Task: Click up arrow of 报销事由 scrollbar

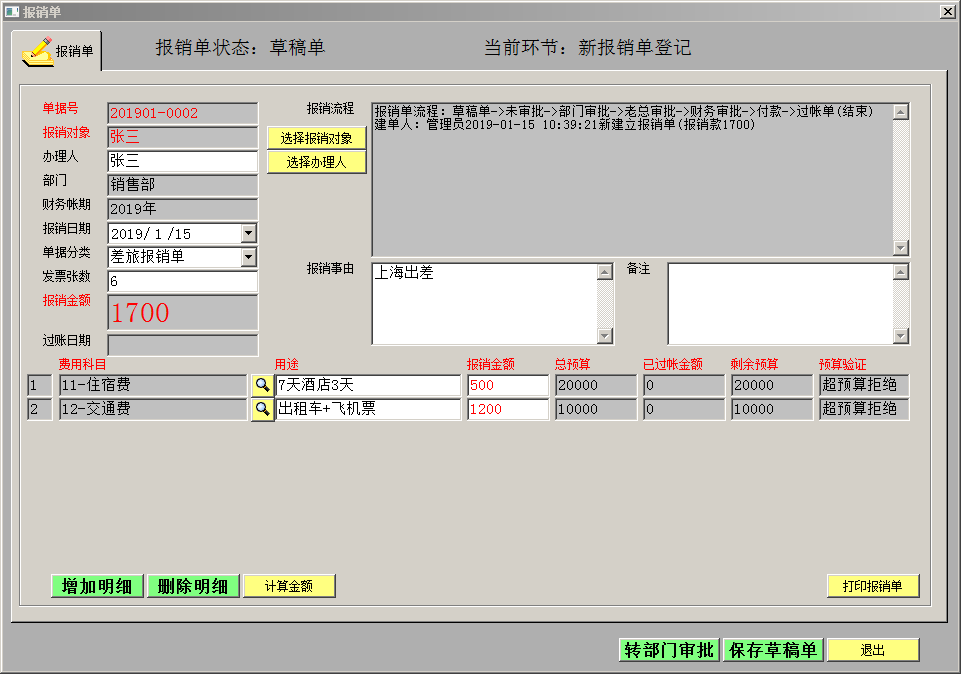Action: coord(605,271)
